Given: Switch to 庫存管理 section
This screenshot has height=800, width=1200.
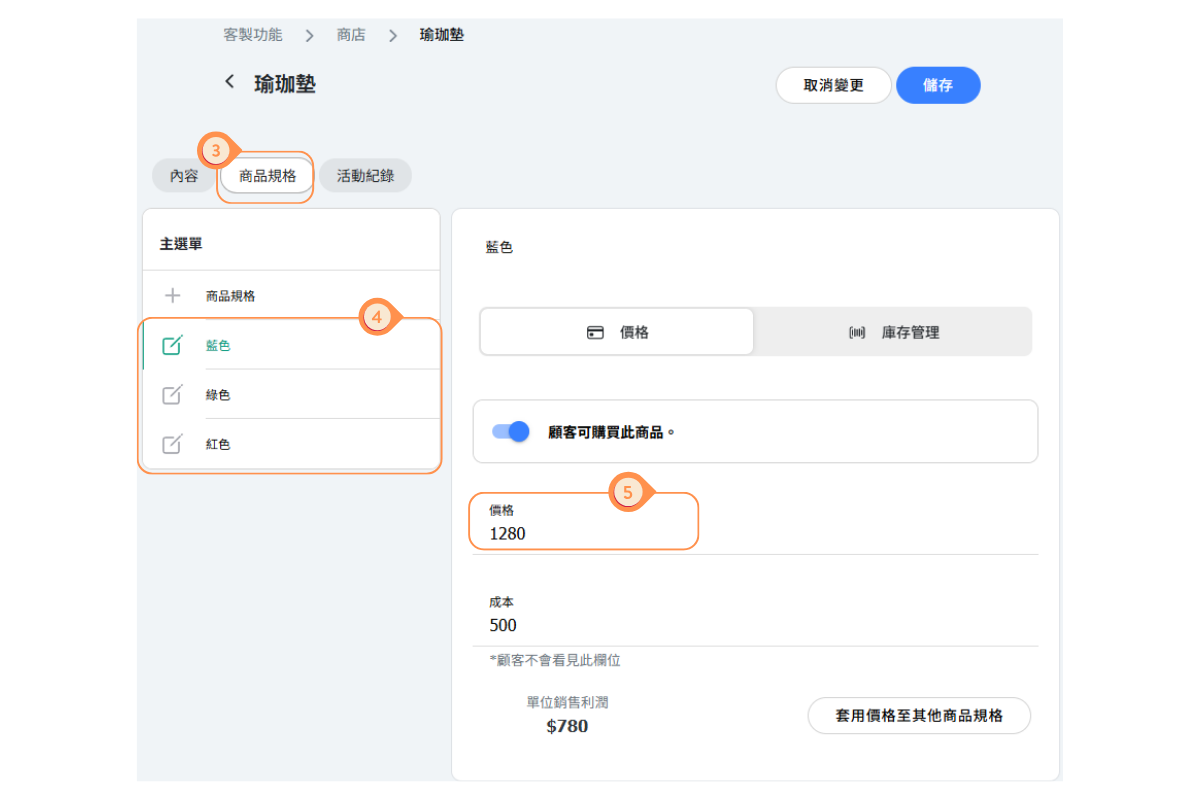Looking at the screenshot, I should pos(892,332).
